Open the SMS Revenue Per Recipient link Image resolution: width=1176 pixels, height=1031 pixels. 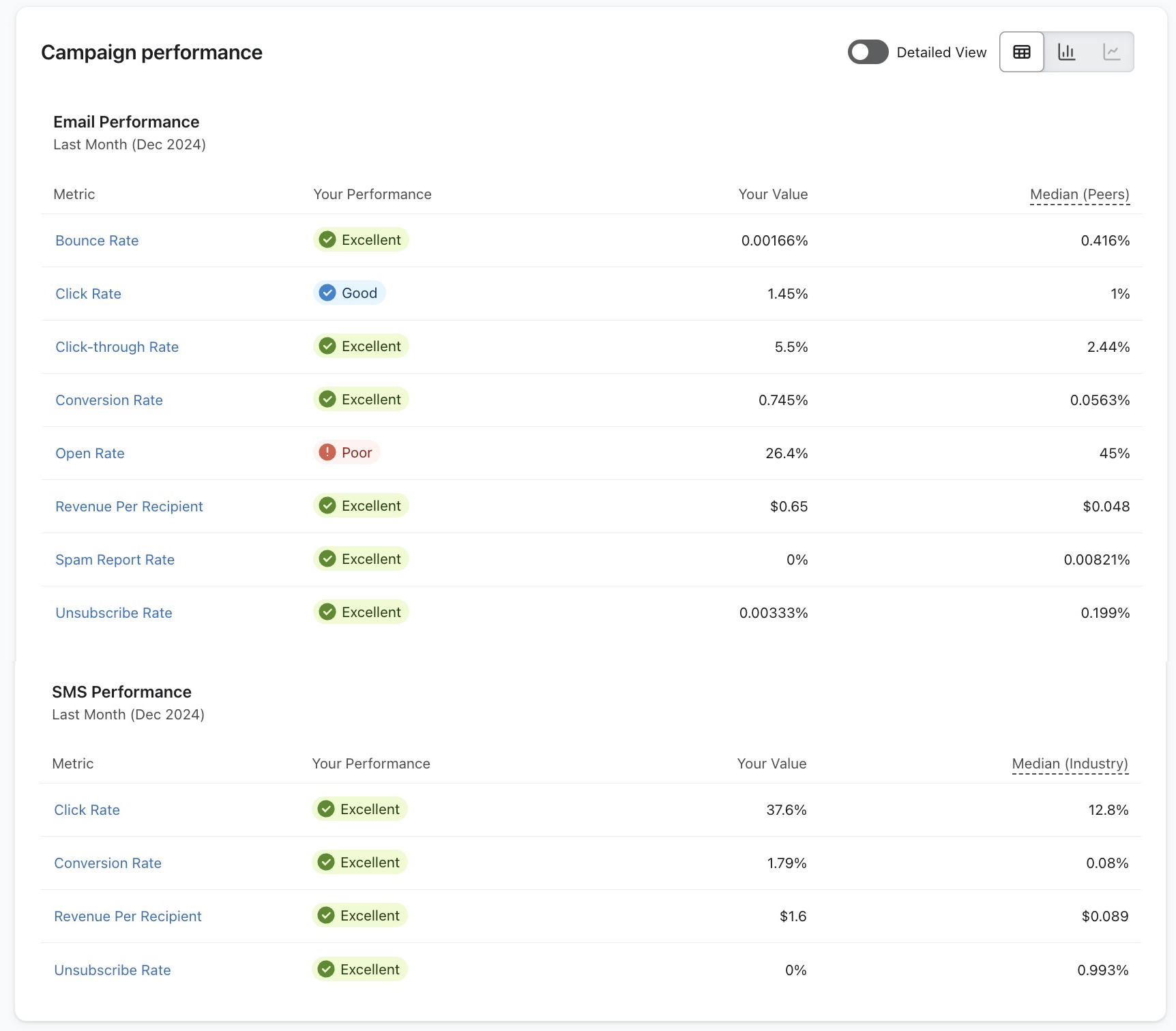tap(128, 916)
